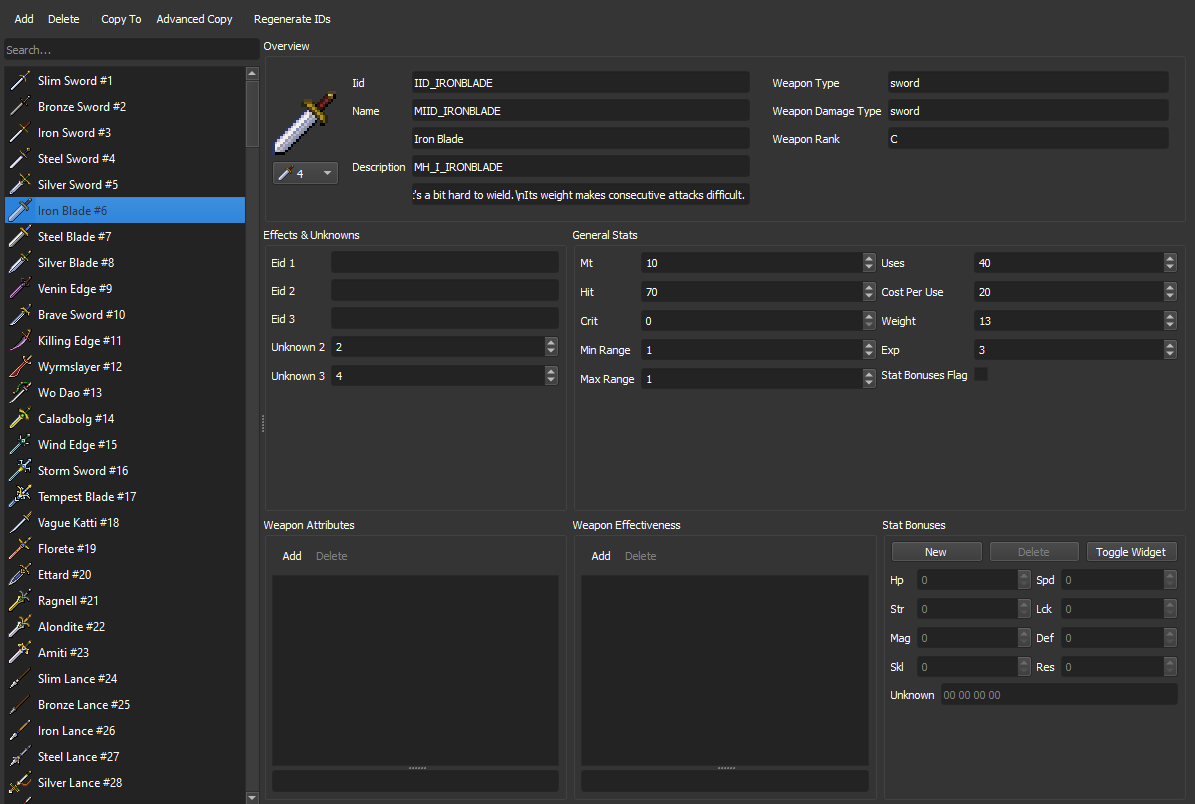Click the Toggle Widget button
1195x804 pixels.
tap(1132, 552)
